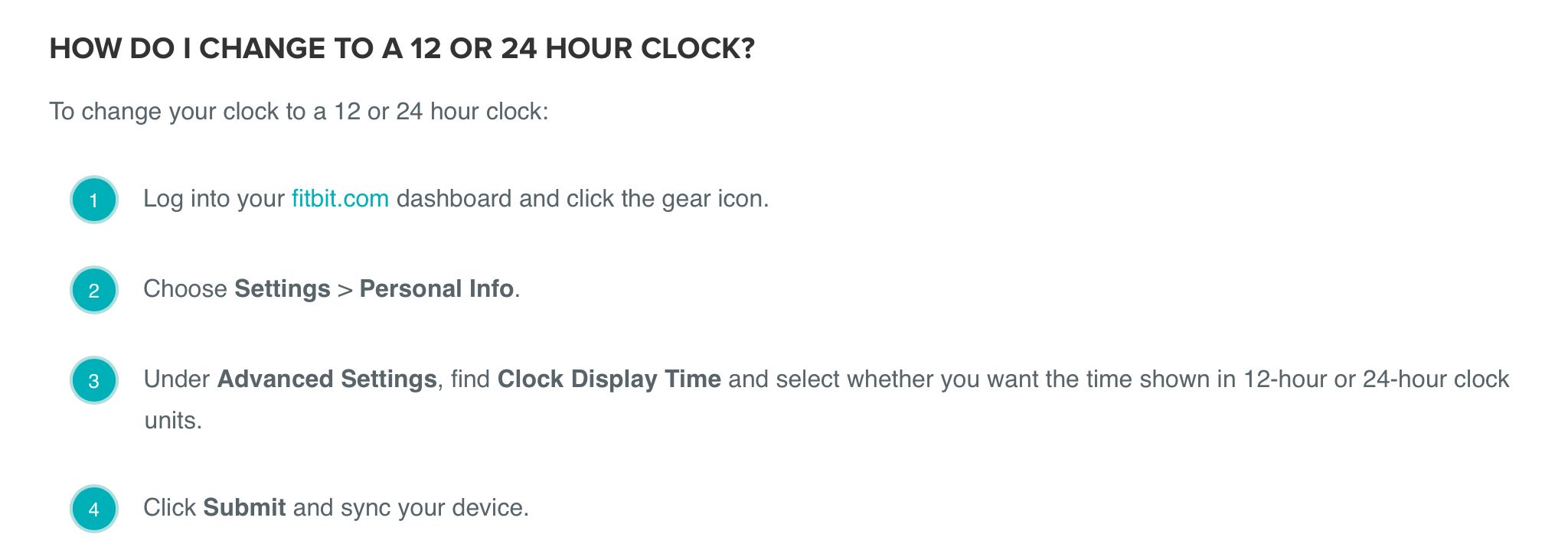1568x547 pixels.
Task: Click the bold Submit word in step 4
Action: coord(244,508)
